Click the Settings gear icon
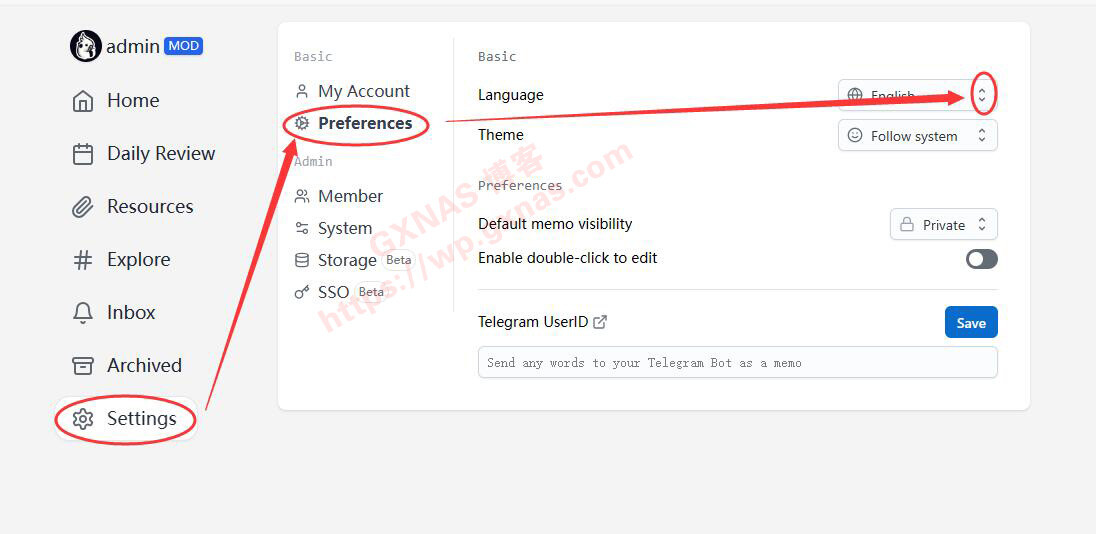Image resolution: width=1096 pixels, height=534 pixels. tap(83, 419)
